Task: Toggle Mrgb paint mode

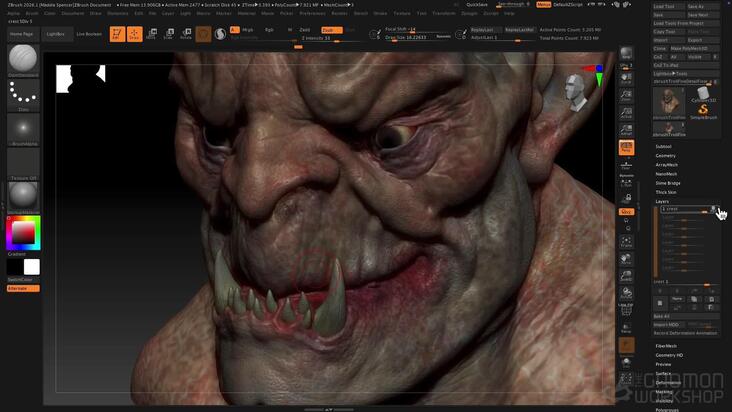Action: coord(247,30)
